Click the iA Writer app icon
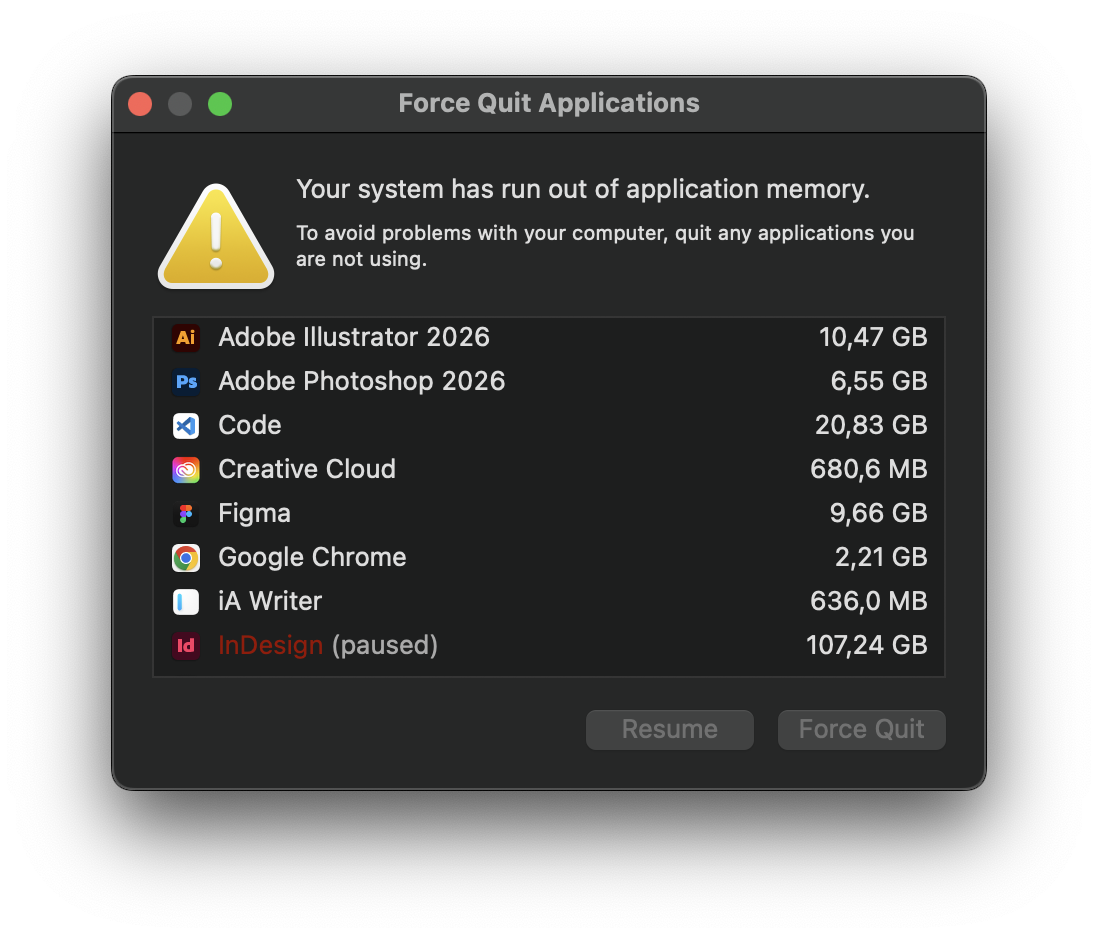Viewport: 1098px width, 938px height. (186, 602)
